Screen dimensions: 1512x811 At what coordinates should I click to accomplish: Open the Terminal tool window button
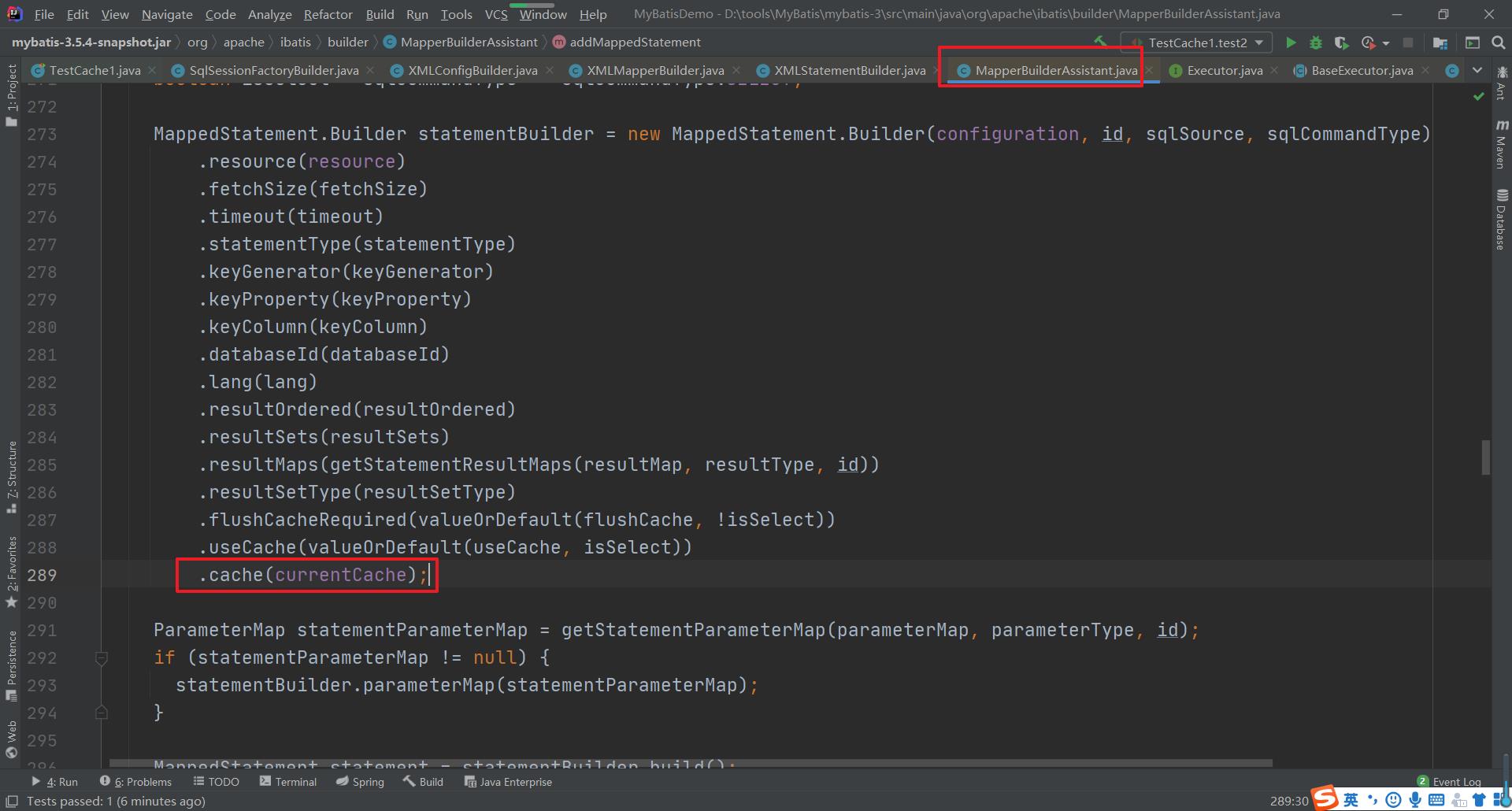288,782
